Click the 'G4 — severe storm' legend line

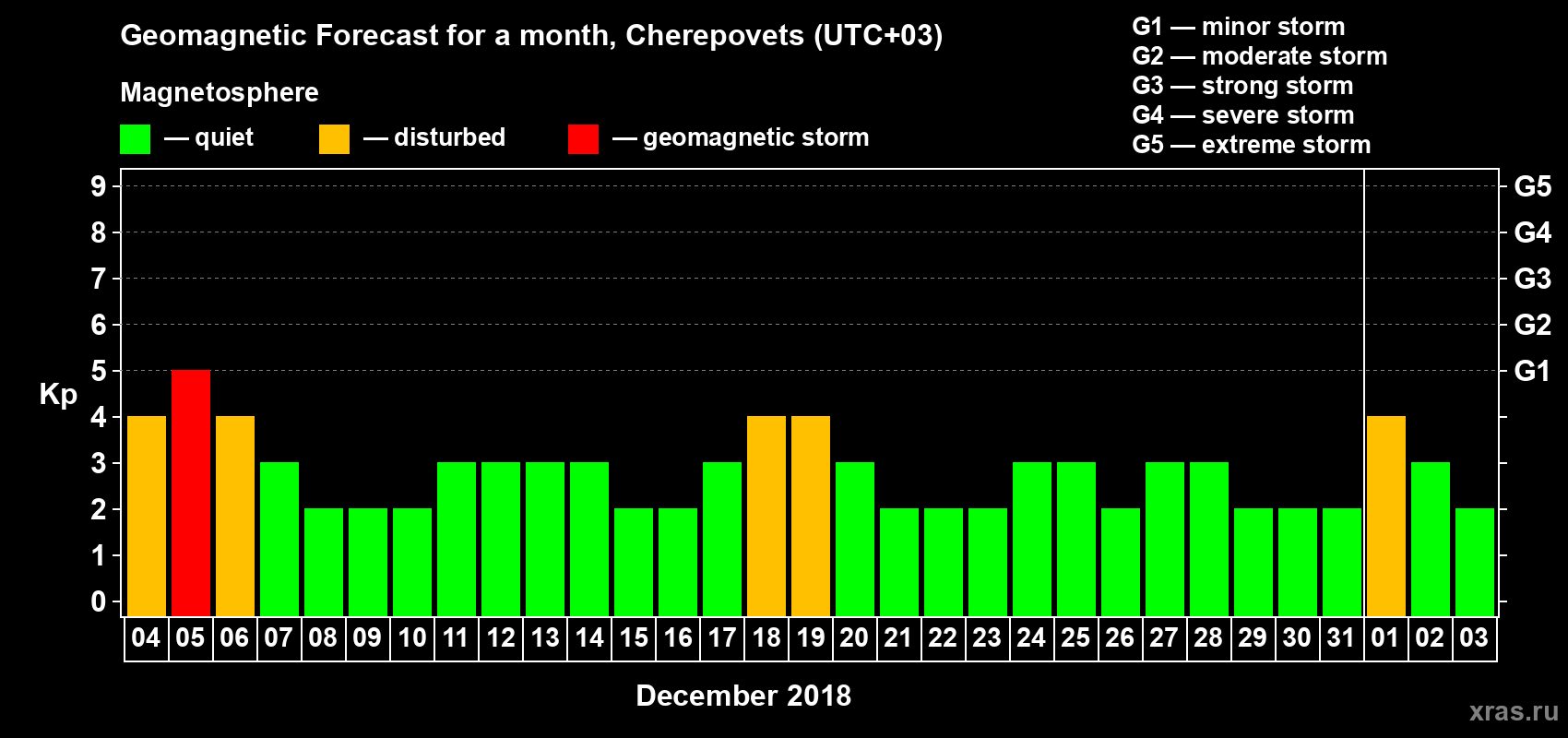pyautogui.click(x=1243, y=115)
